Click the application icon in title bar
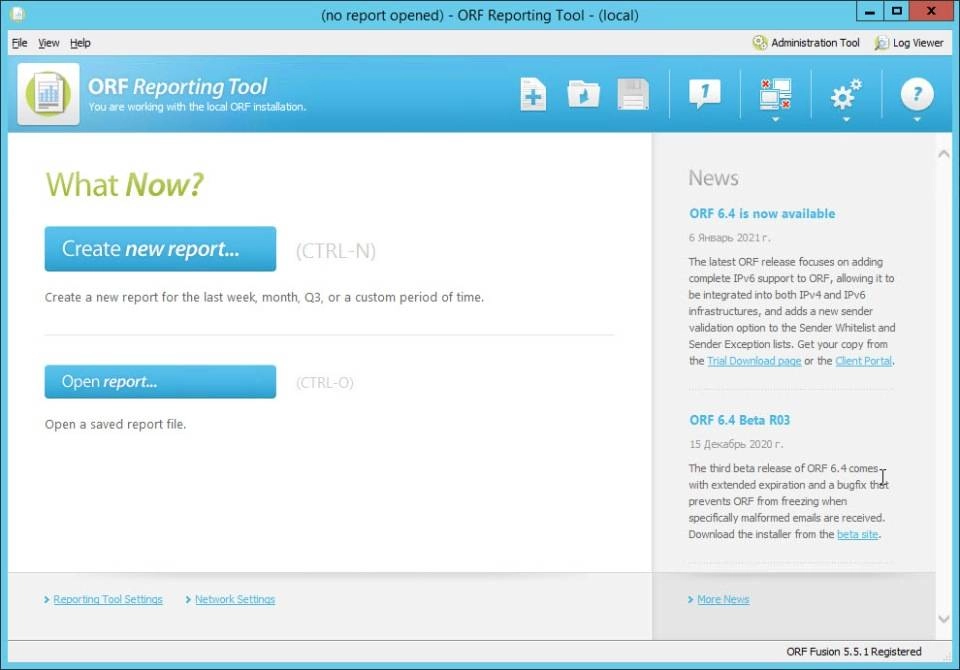This screenshot has width=960, height=670. pos(18,13)
